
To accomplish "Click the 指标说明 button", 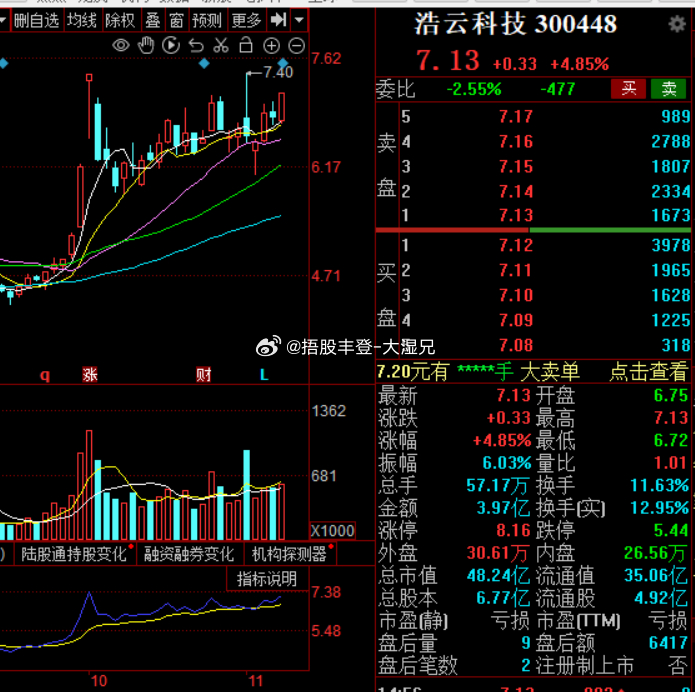I will tap(267, 579).
